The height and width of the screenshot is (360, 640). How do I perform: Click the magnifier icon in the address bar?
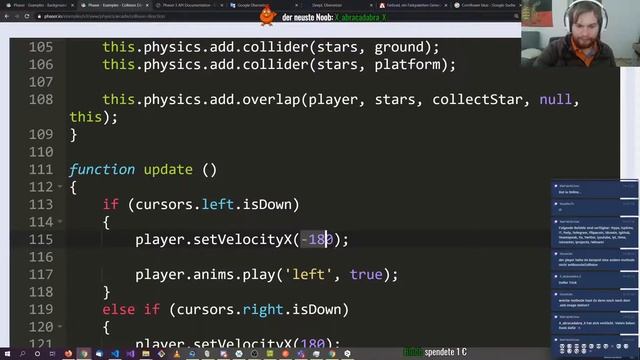pos(516,16)
